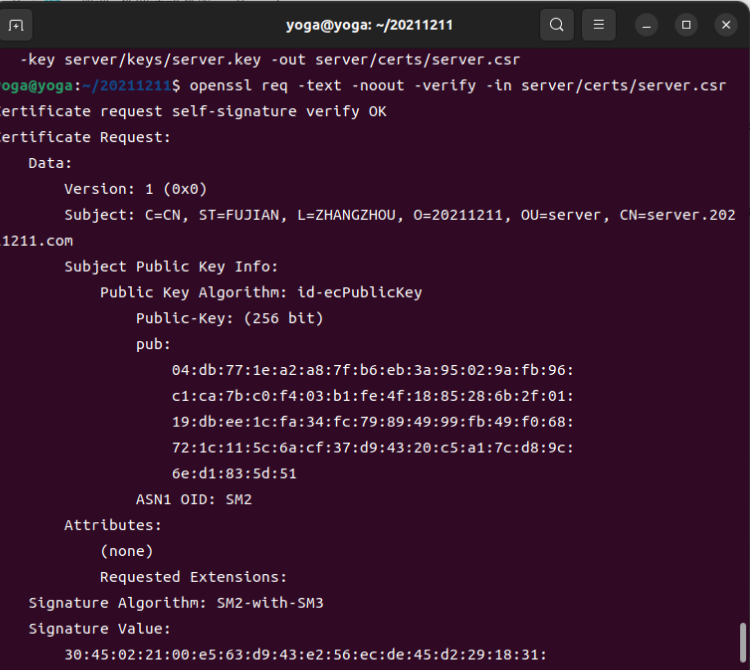Viewport: 750px width, 670px height.
Task: Click the Version: 1 (0x0) line
Action: tap(135, 189)
